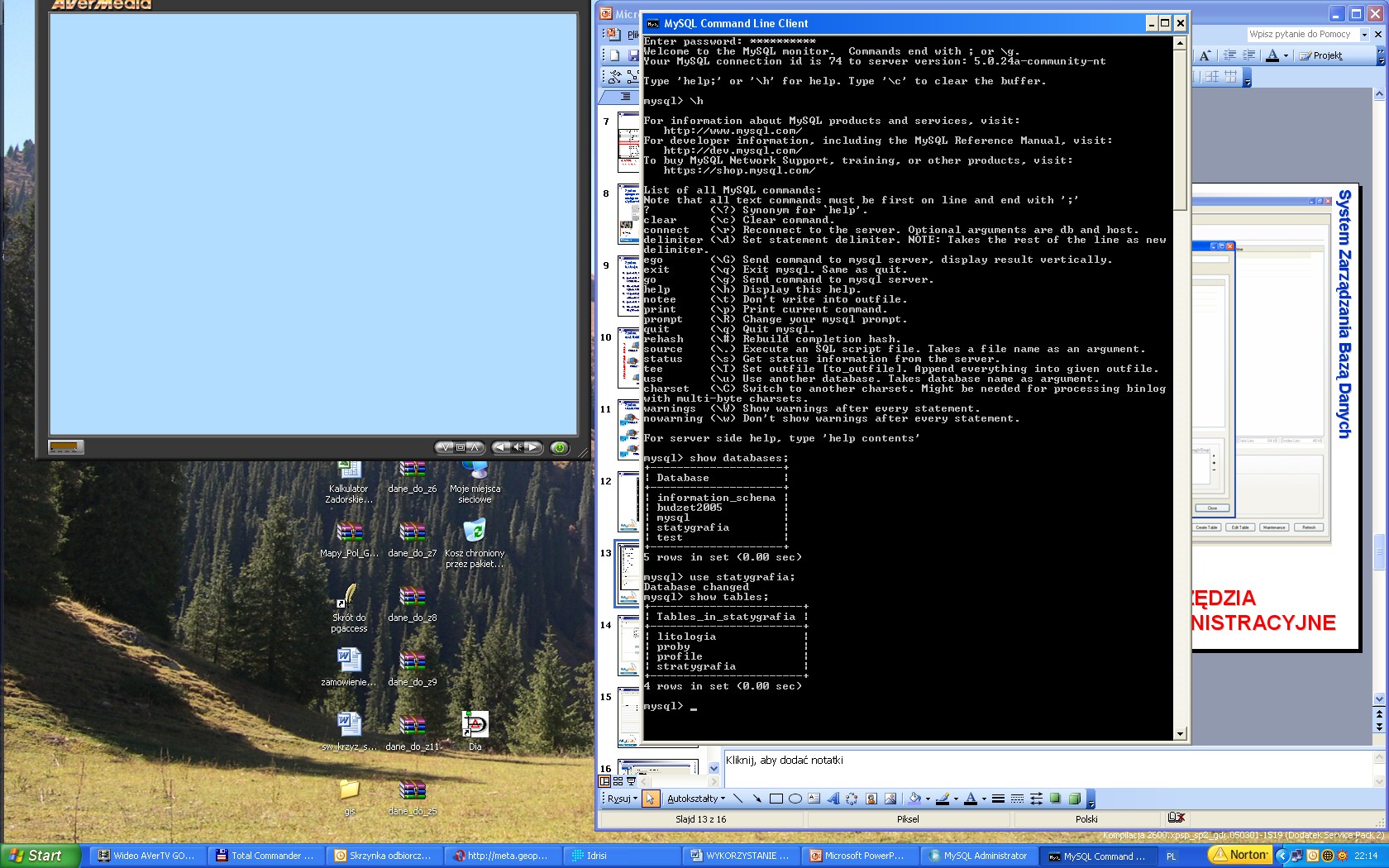The width and height of the screenshot is (1389, 868).
Task: Select slide 14 thumbnail in panel
Action: [x=628, y=645]
